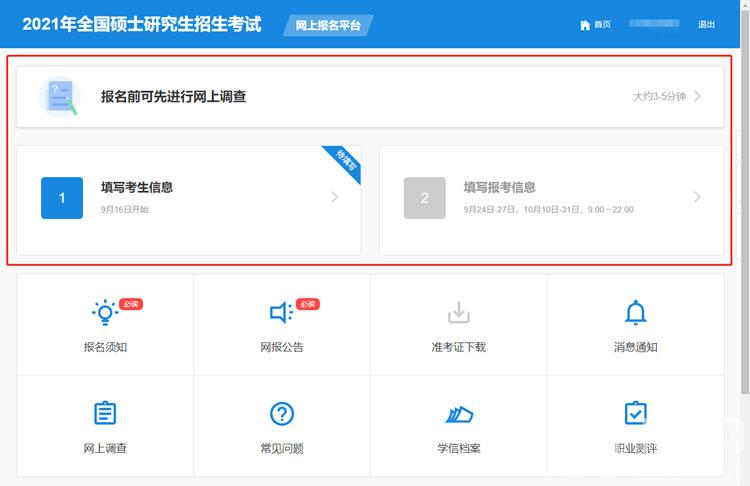The image size is (750, 486).
Task: Click the online survey document icon
Action: click(60, 97)
